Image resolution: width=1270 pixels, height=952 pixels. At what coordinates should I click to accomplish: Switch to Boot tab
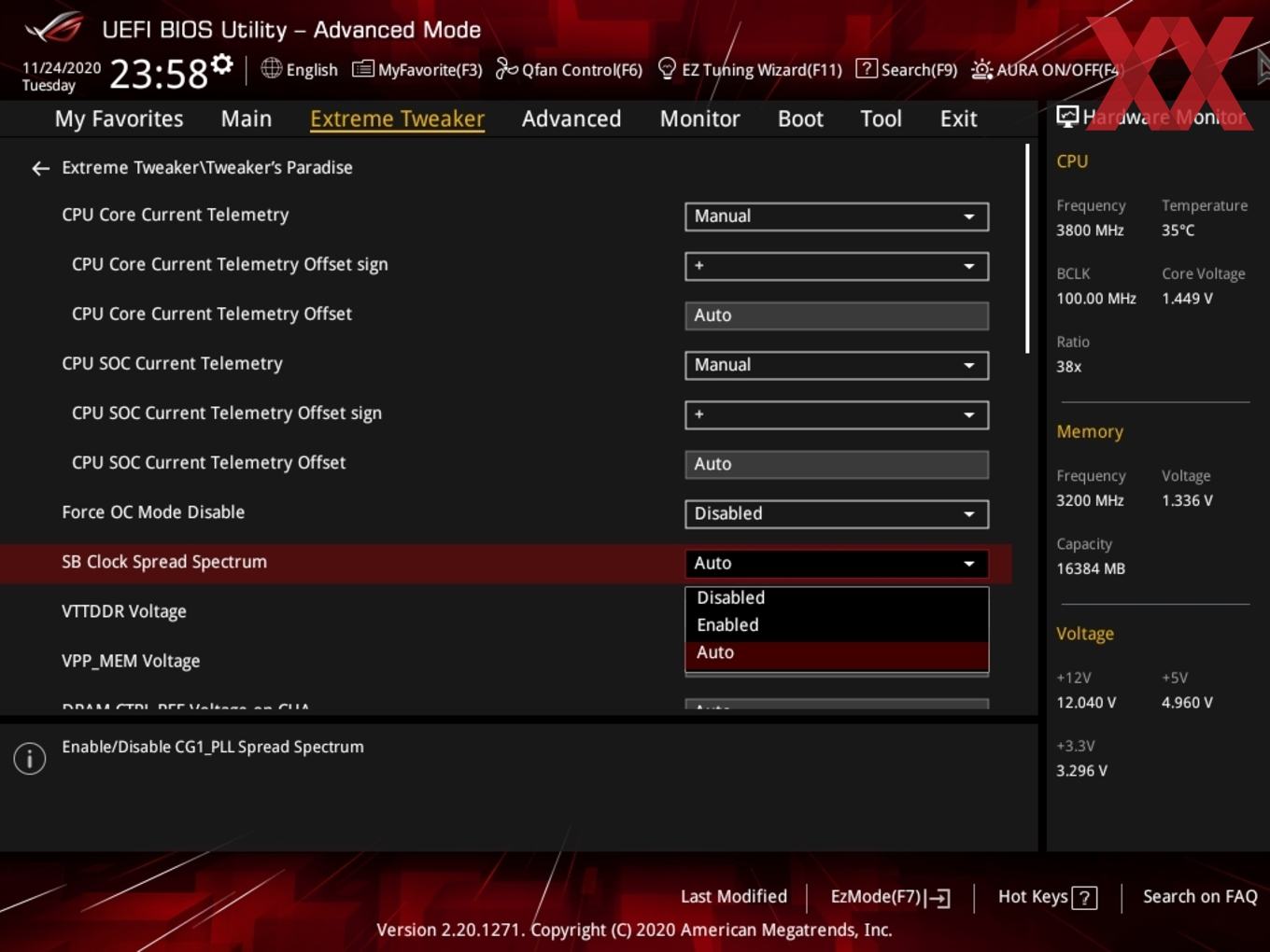[800, 119]
